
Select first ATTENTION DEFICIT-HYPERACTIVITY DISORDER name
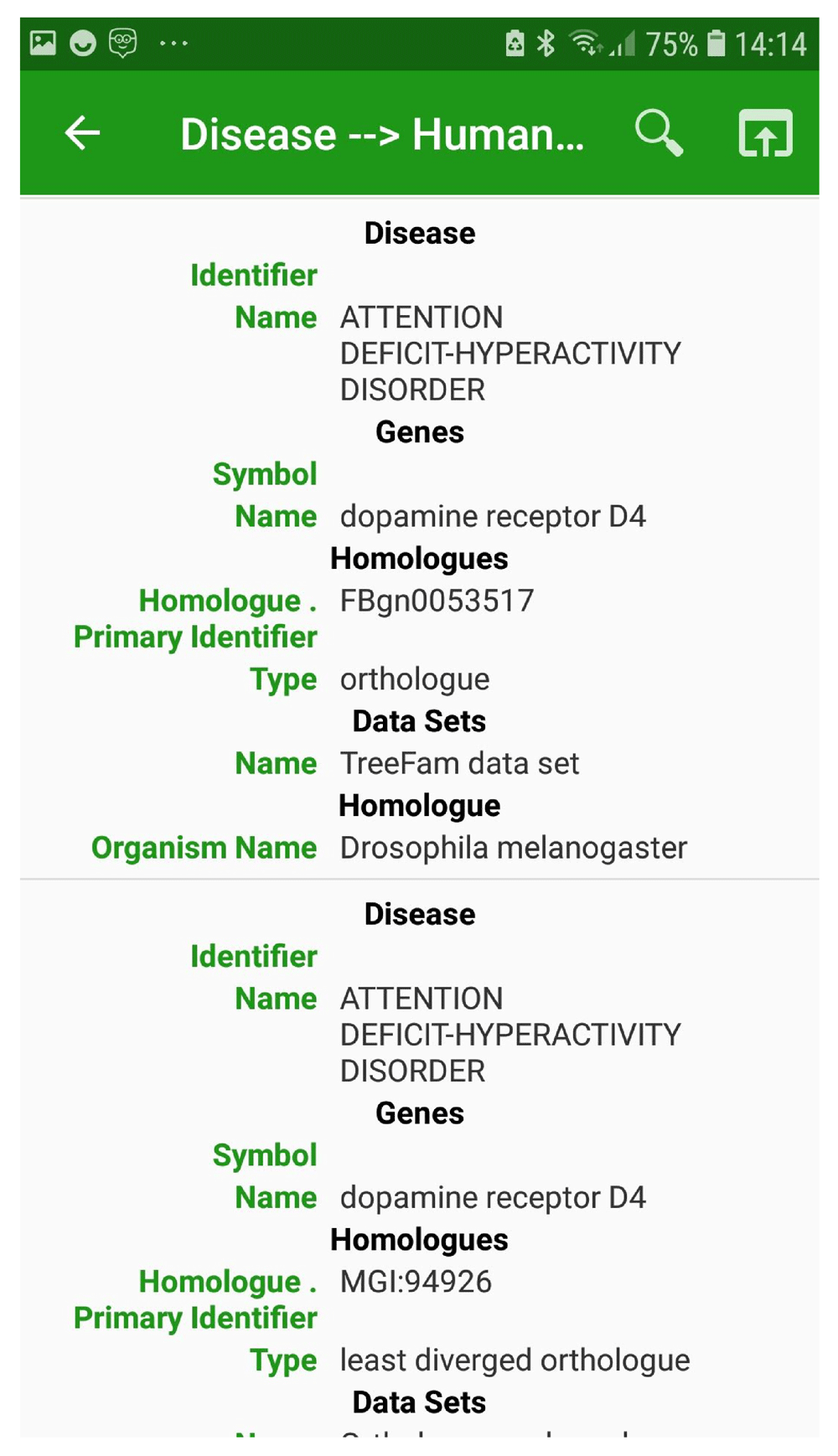(x=510, y=354)
